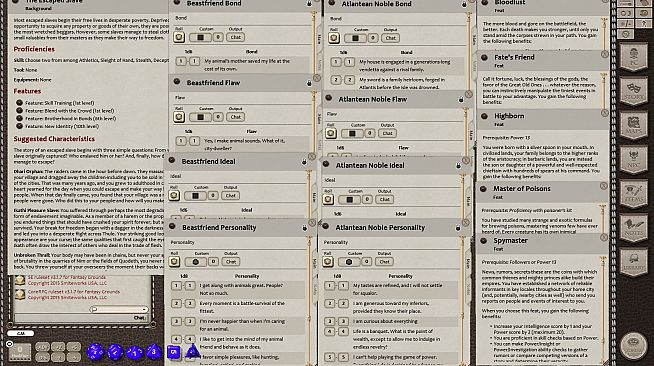Open the Master of Poisons link icon
Image resolution: width=654 pixels, height=366 pixels.
483,189
